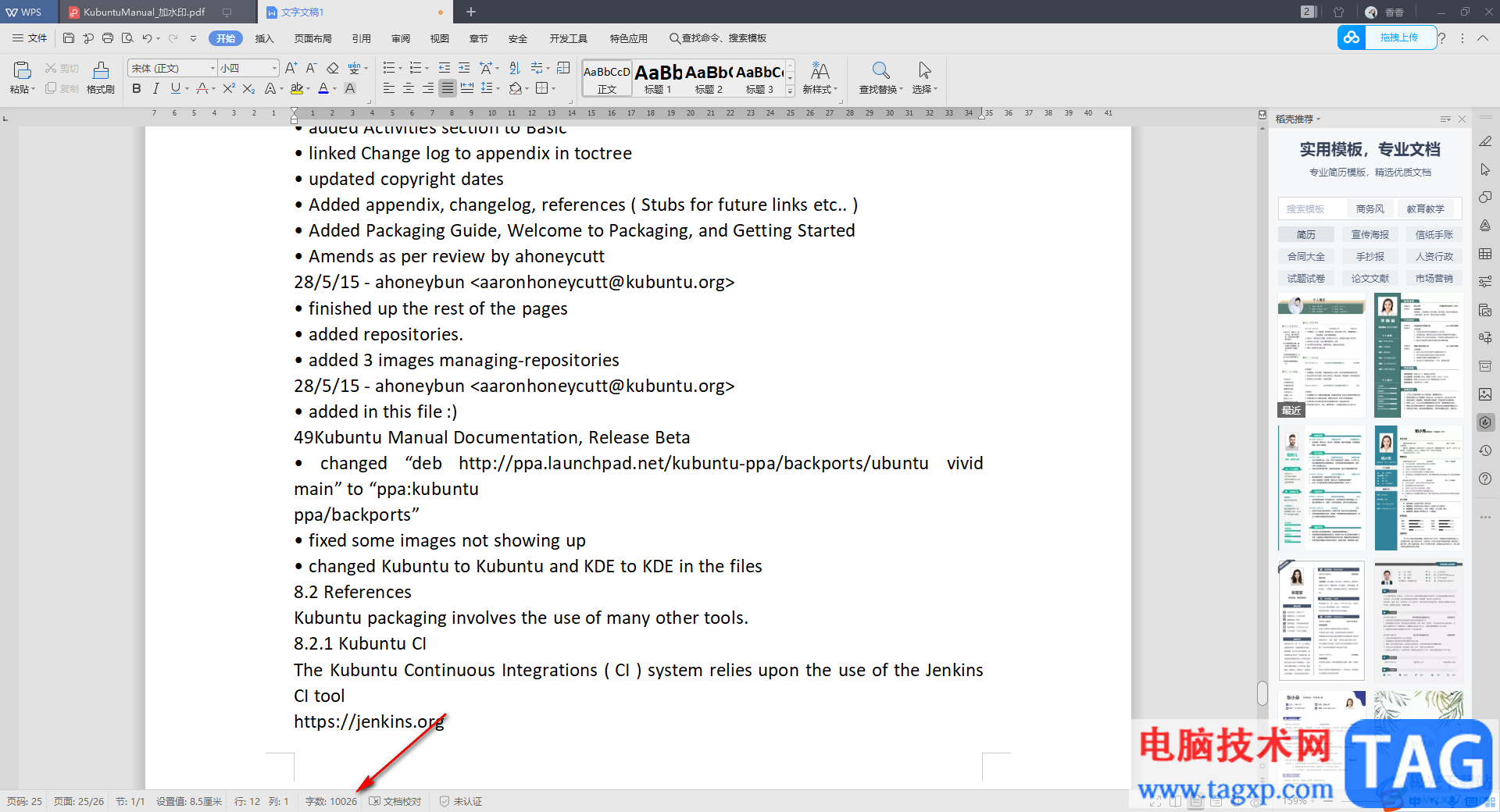Decrease font size with A- icon
Viewport: 1500px width, 812px height.
311,68
